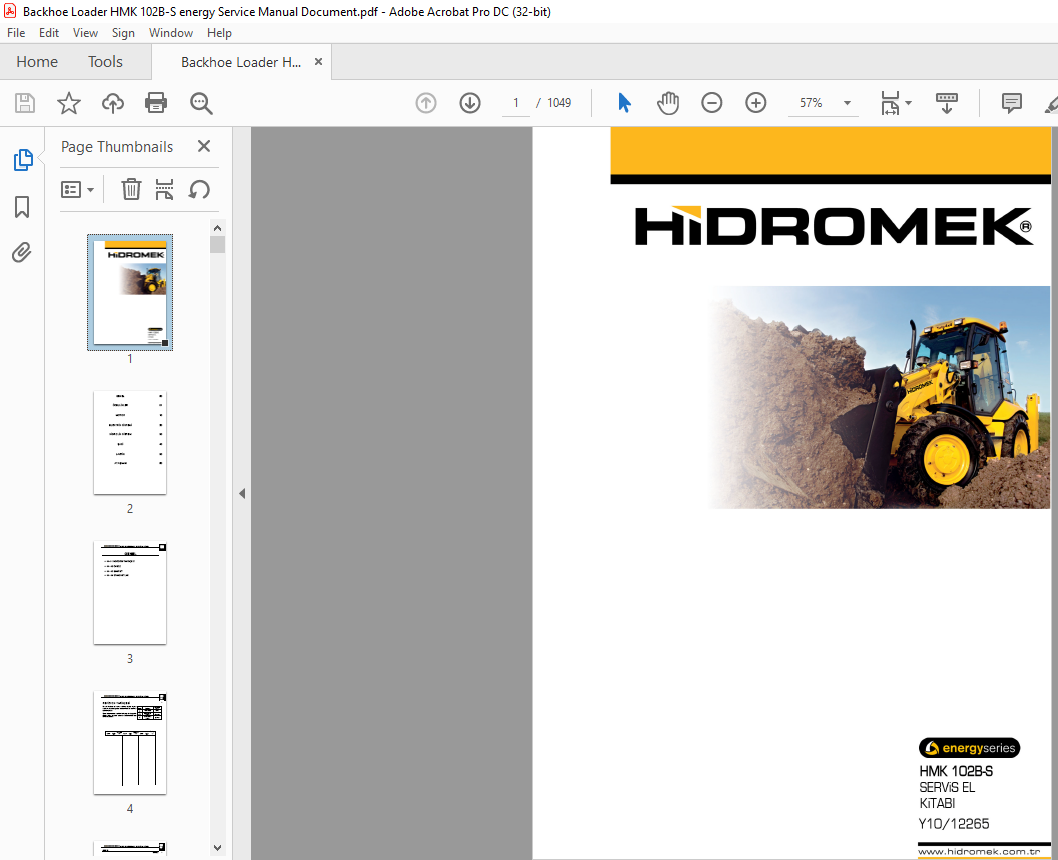
Task: Open the View menu
Action: [x=85, y=32]
